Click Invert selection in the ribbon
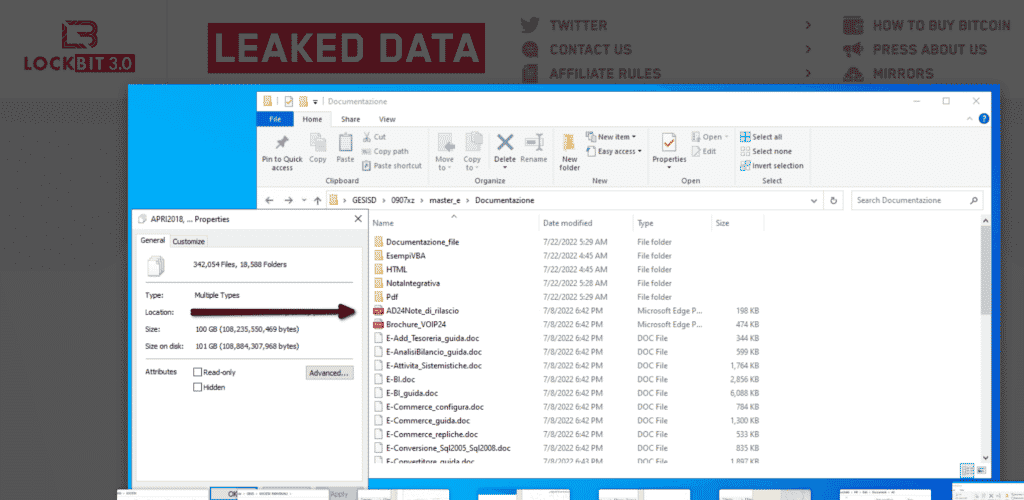 click(x=772, y=166)
